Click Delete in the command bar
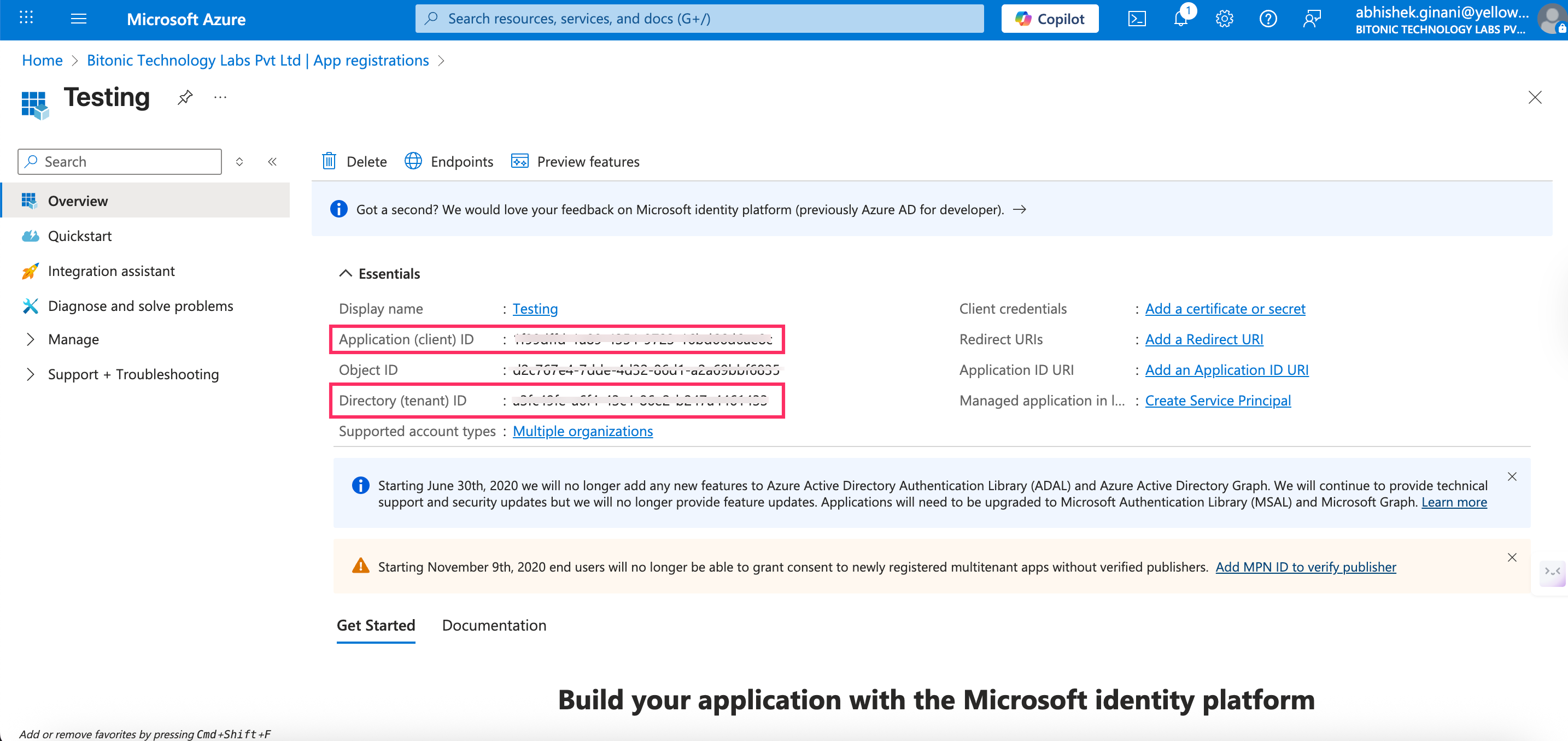This screenshot has width=1568, height=741. 354,162
